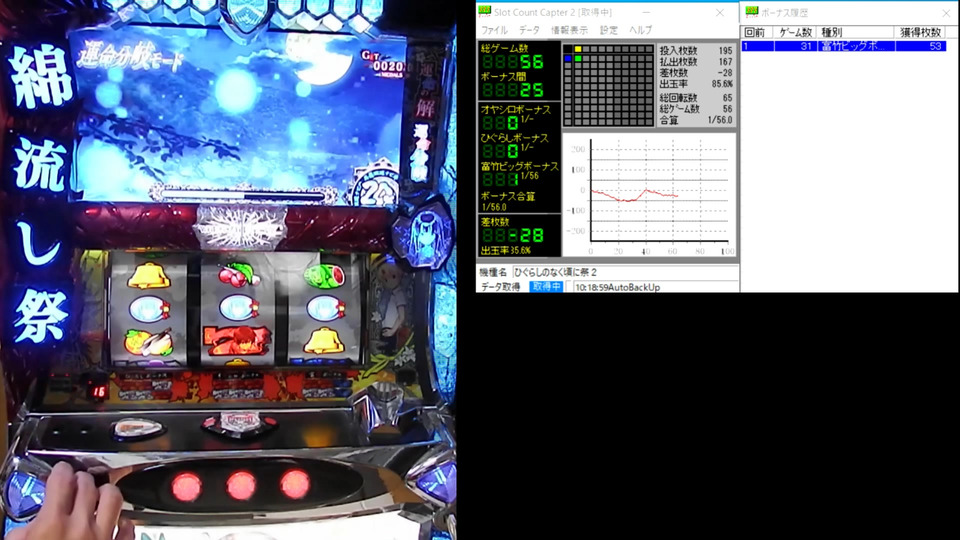Screen dimensions: 960x540
Task: Sort by 獲得枚数 column header
Action: pyautogui.click(x=920, y=32)
